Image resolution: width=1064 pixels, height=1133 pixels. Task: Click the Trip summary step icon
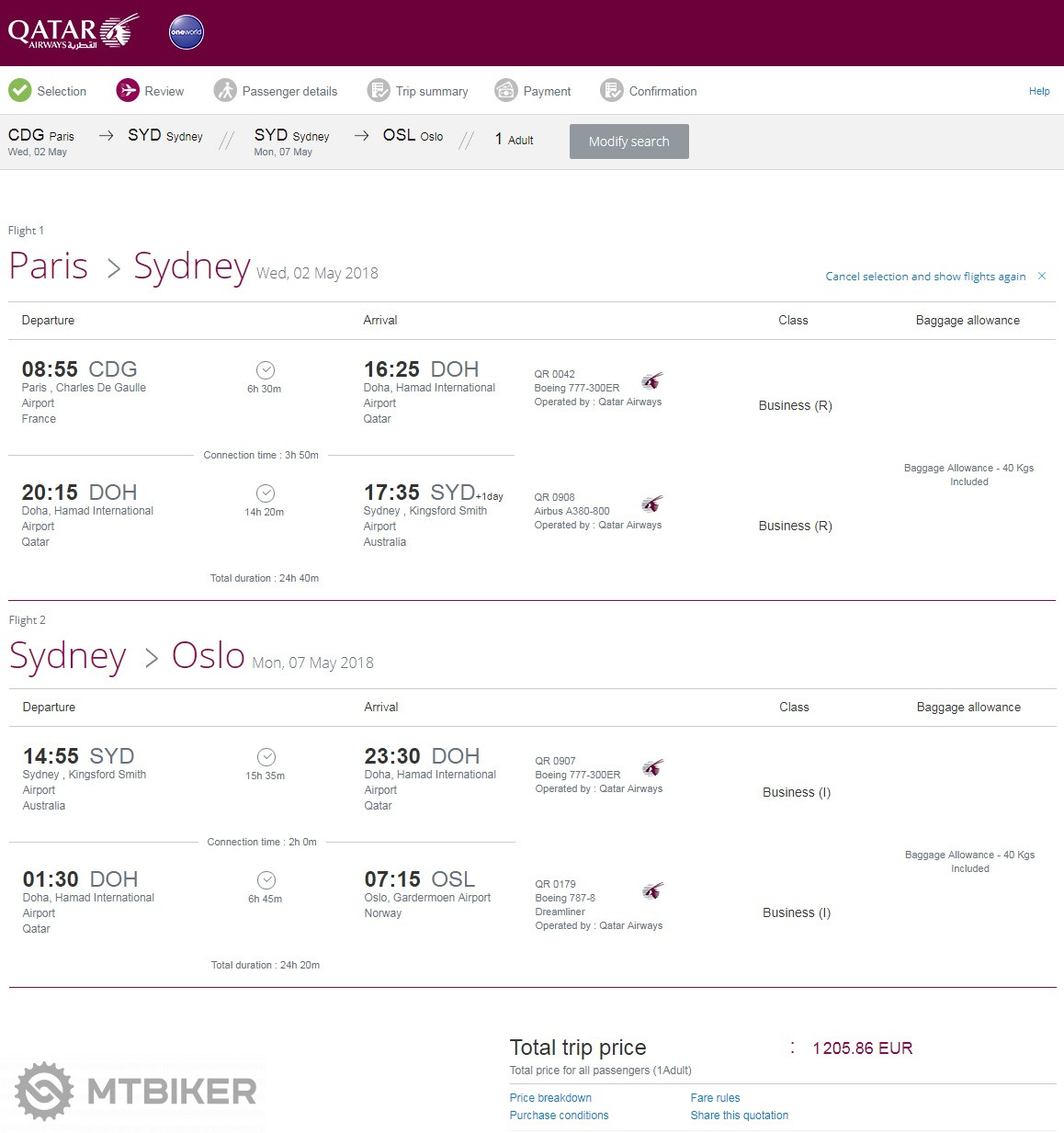[x=379, y=90]
